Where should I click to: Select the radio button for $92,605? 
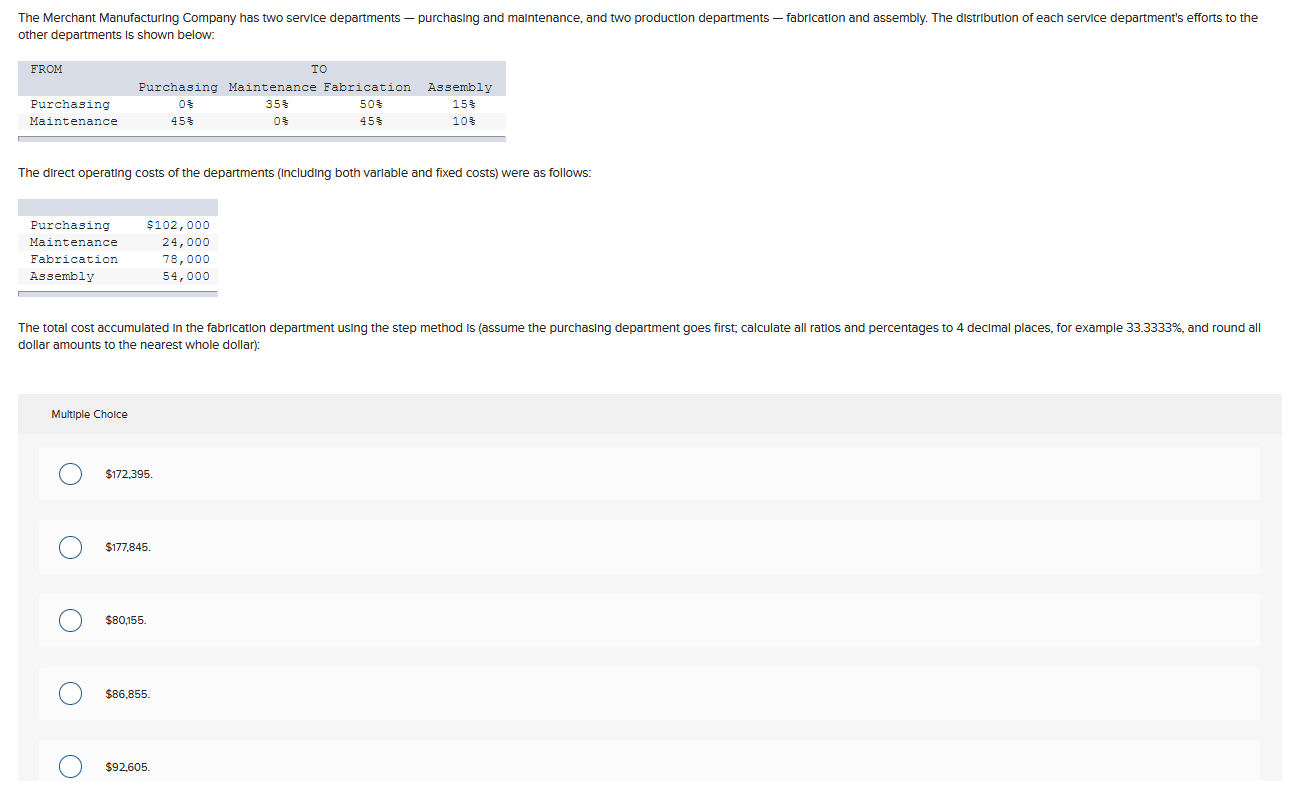[x=70, y=766]
